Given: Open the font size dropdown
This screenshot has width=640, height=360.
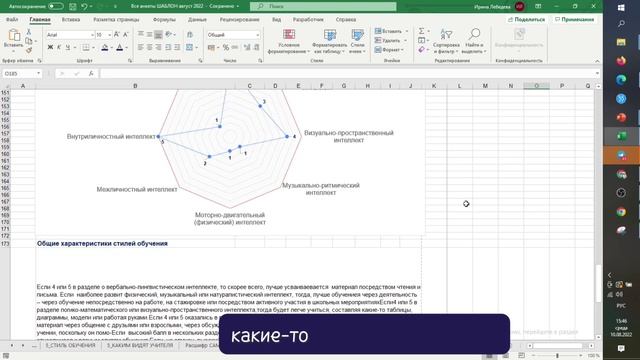Looking at the screenshot, I should pyautogui.click(x=109, y=35).
